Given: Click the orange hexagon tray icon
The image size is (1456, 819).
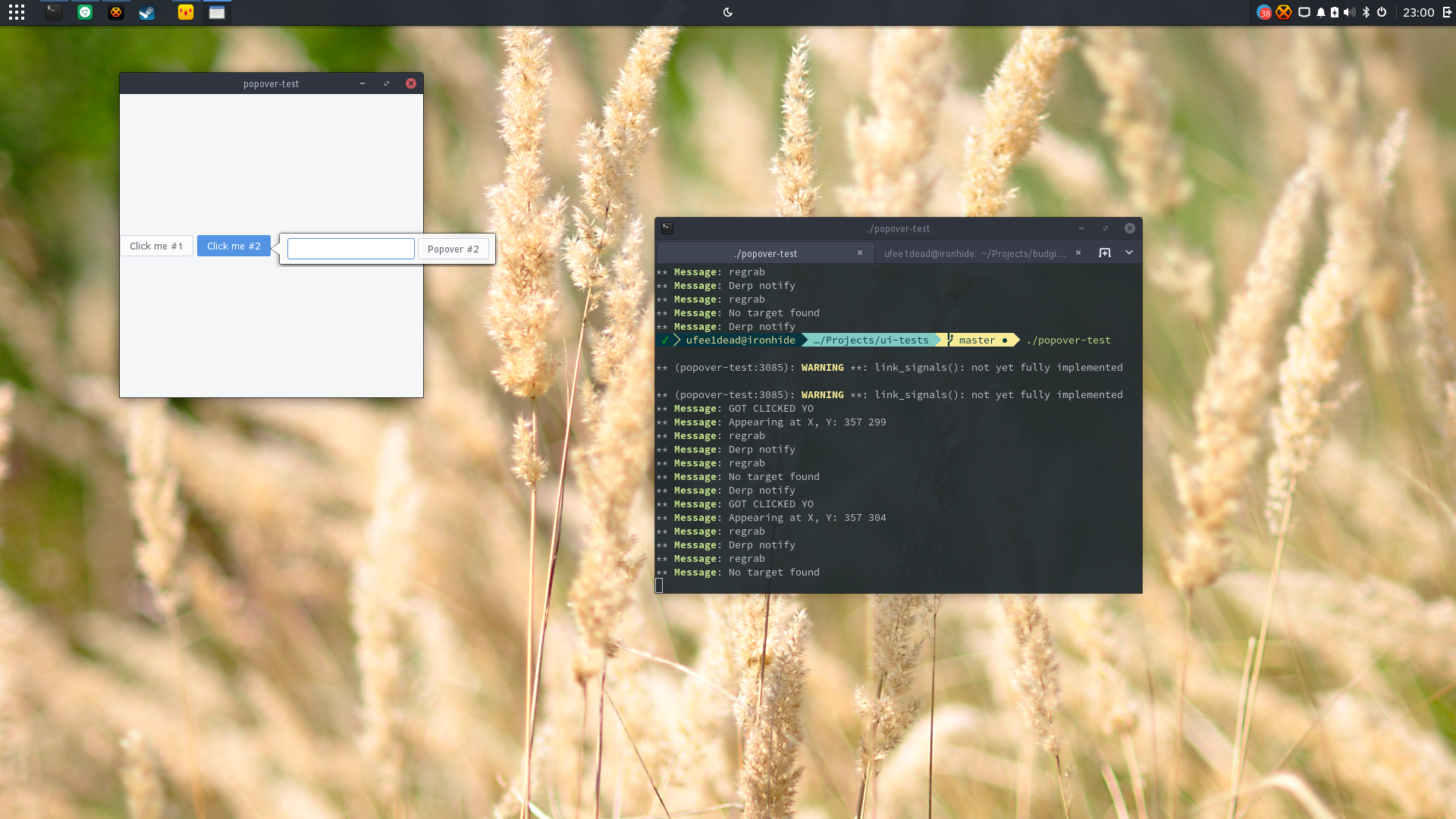Looking at the screenshot, I should [1283, 12].
